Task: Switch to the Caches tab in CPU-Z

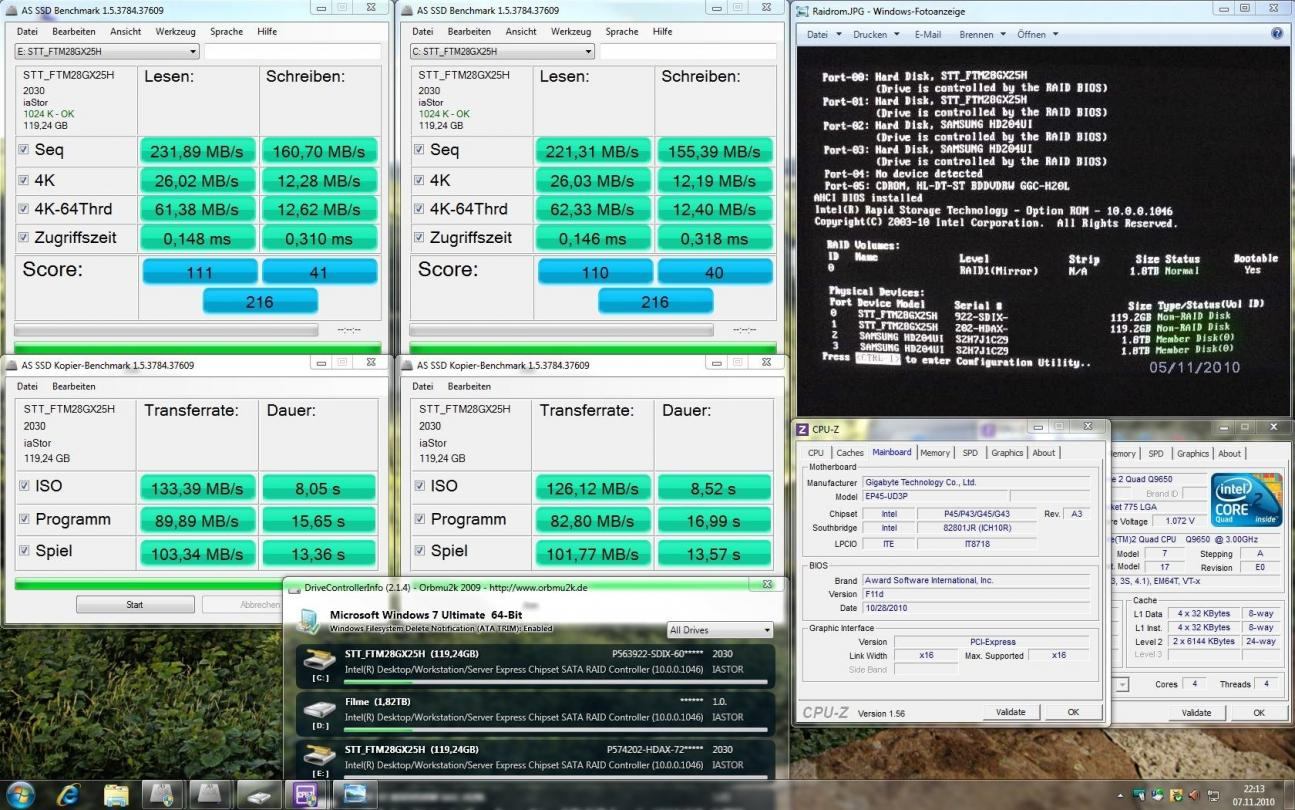Action: pos(850,452)
